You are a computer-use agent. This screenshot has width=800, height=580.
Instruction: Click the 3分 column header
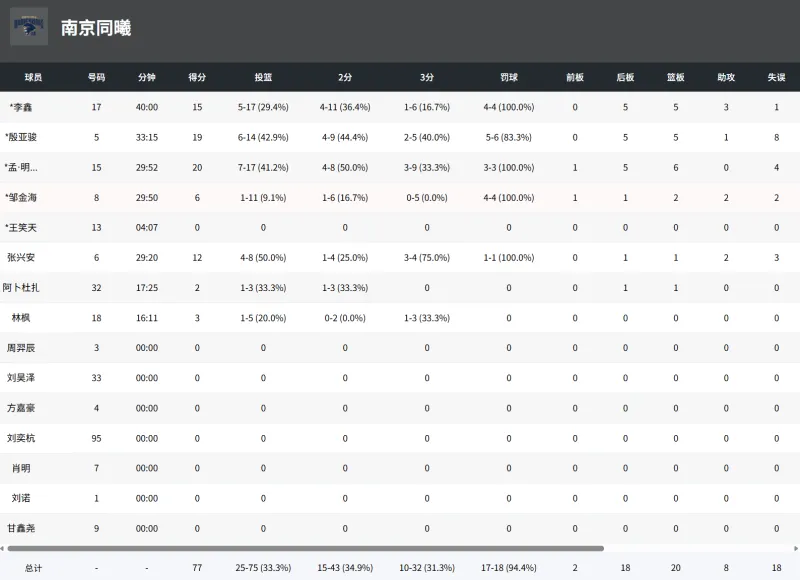click(x=427, y=77)
